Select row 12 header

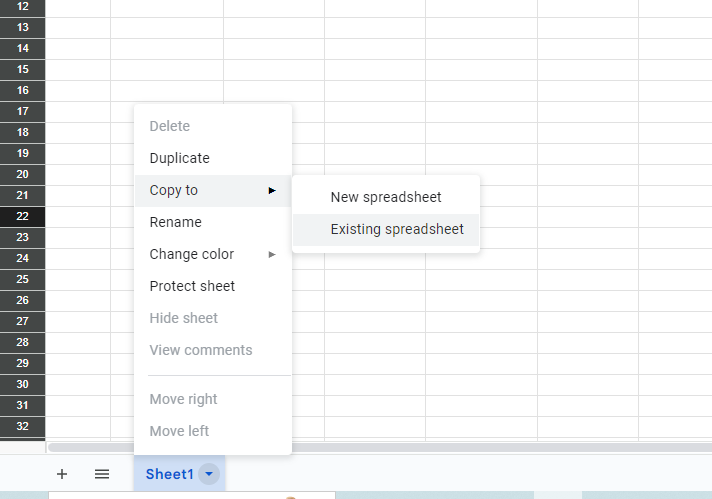click(22, 6)
